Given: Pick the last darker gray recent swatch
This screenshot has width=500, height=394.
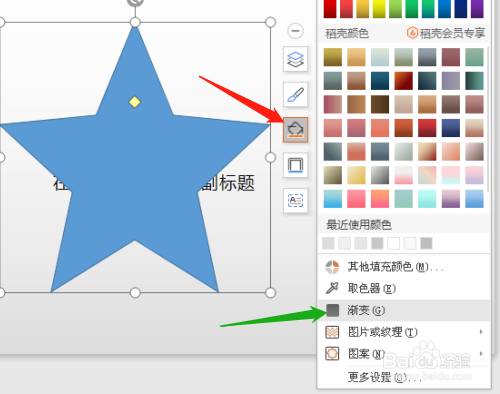Looking at the screenshot, I should coord(426,243).
